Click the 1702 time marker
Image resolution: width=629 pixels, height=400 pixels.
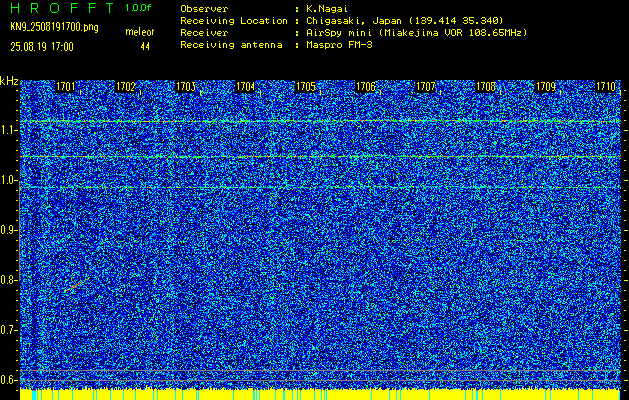pos(126,86)
